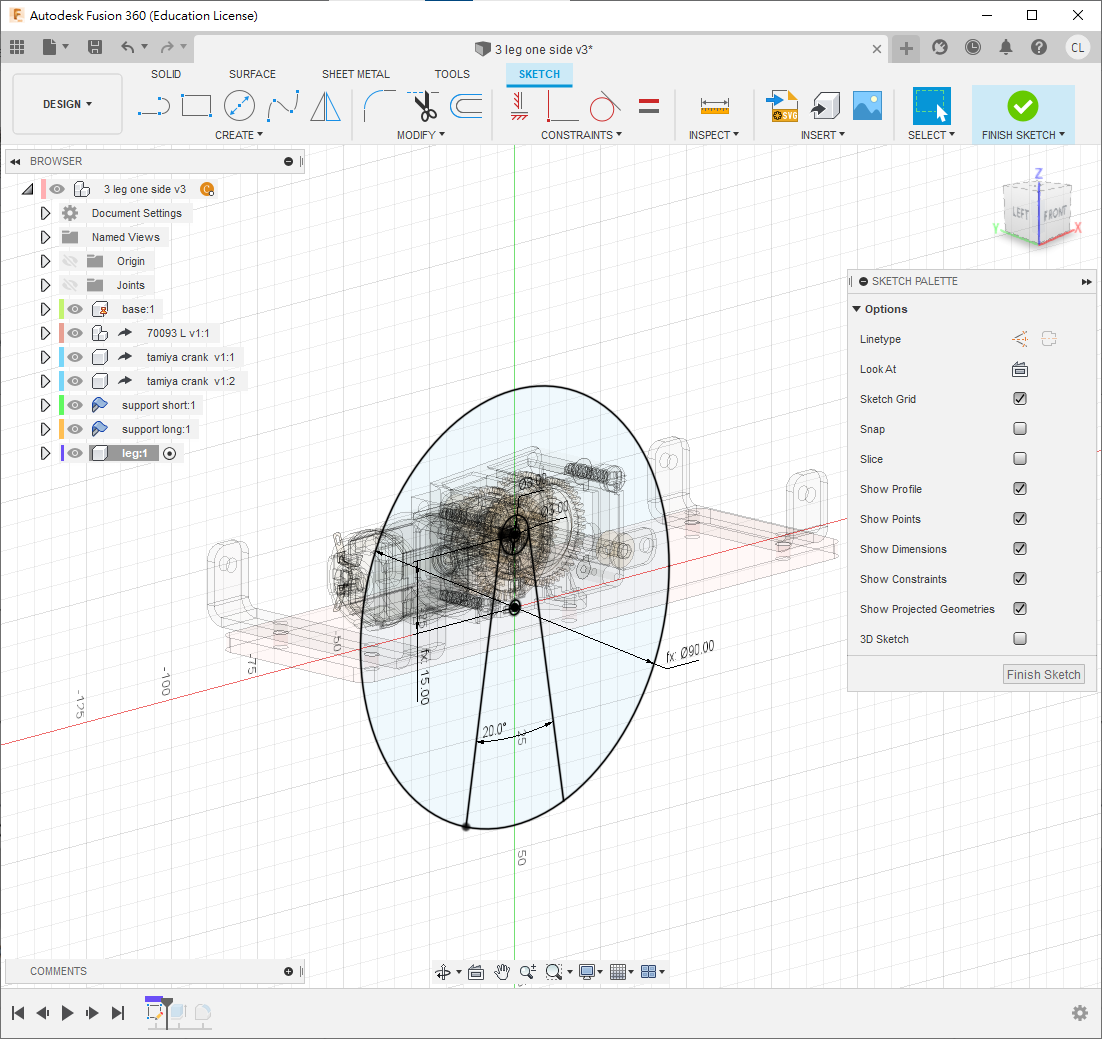
Task: Click the green FINISH SKETCH checkmark
Action: click(x=1022, y=105)
